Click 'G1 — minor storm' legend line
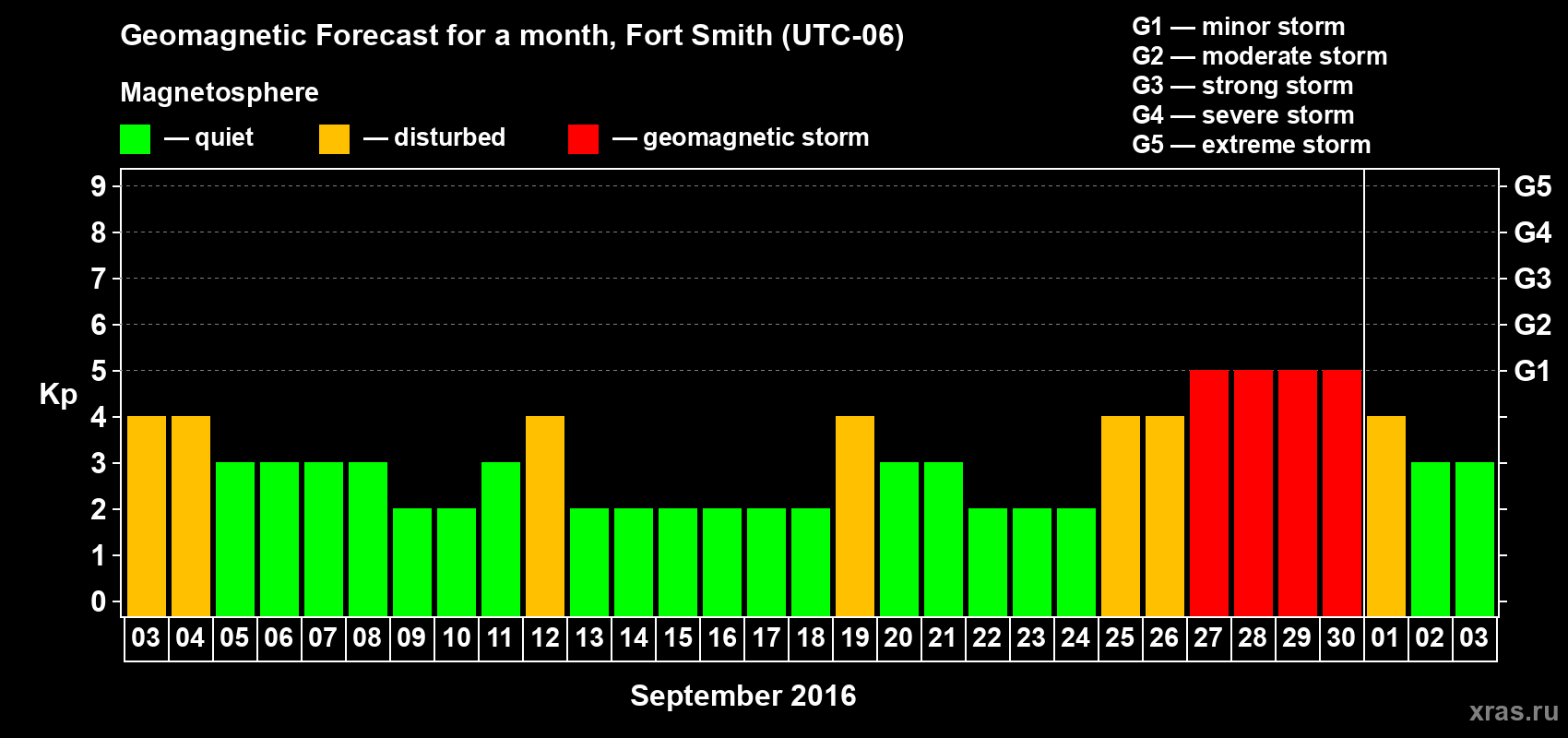 coord(1238,27)
